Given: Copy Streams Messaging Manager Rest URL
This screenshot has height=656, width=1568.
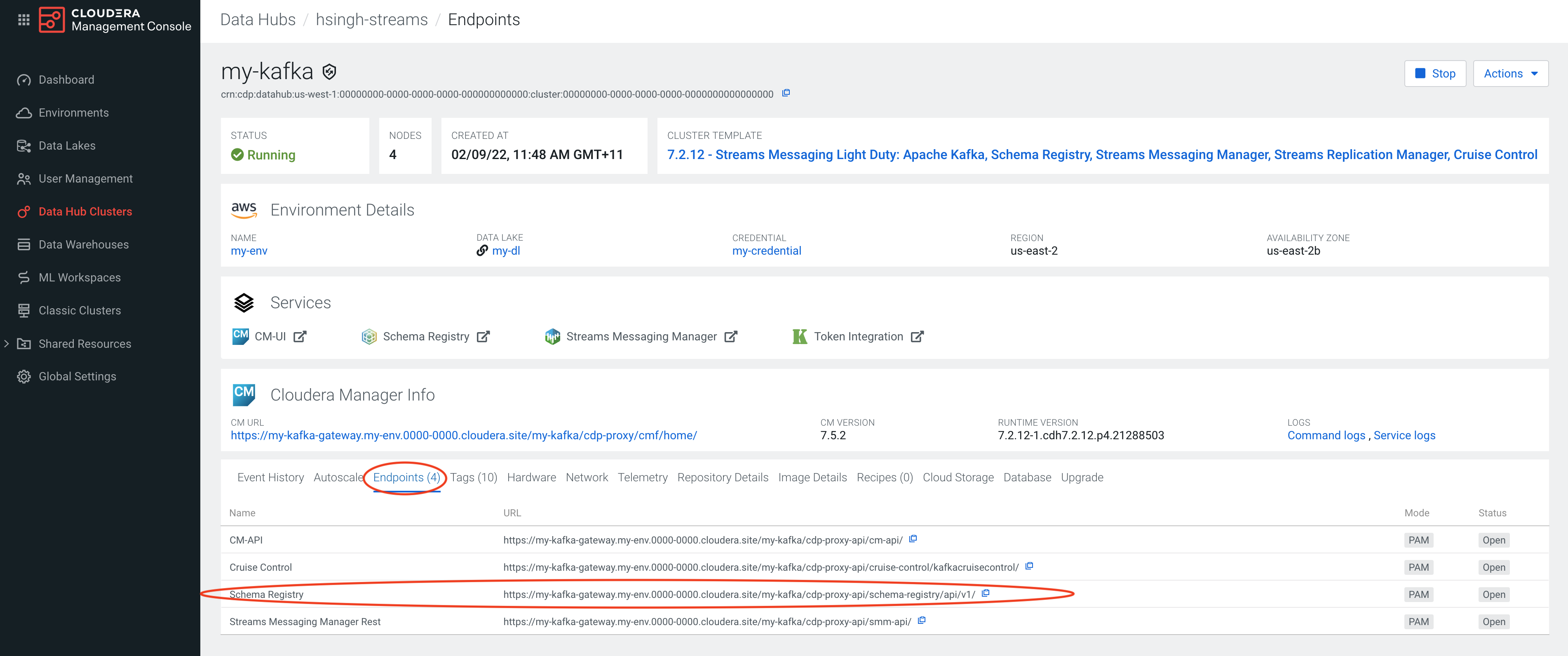Looking at the screenshot, I should [x=922, y=621].
